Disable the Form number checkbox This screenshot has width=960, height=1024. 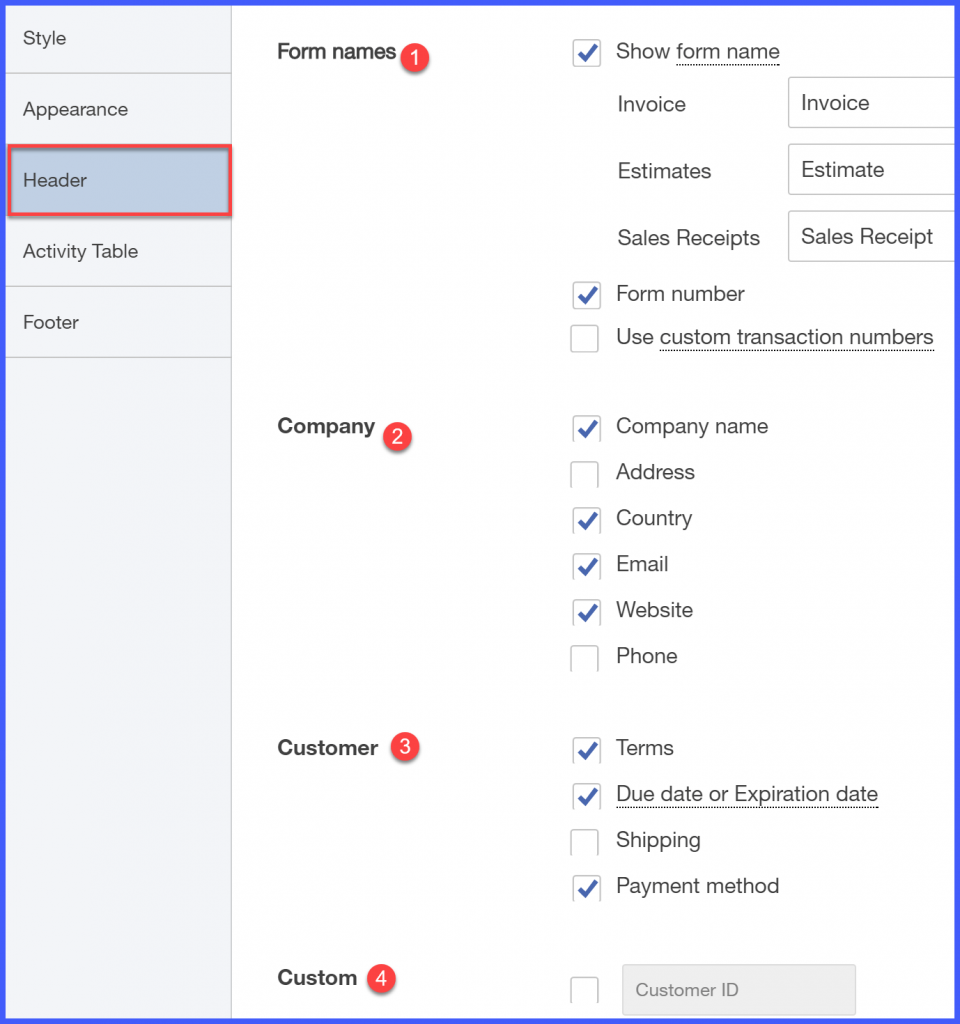(x=585, y=294)
